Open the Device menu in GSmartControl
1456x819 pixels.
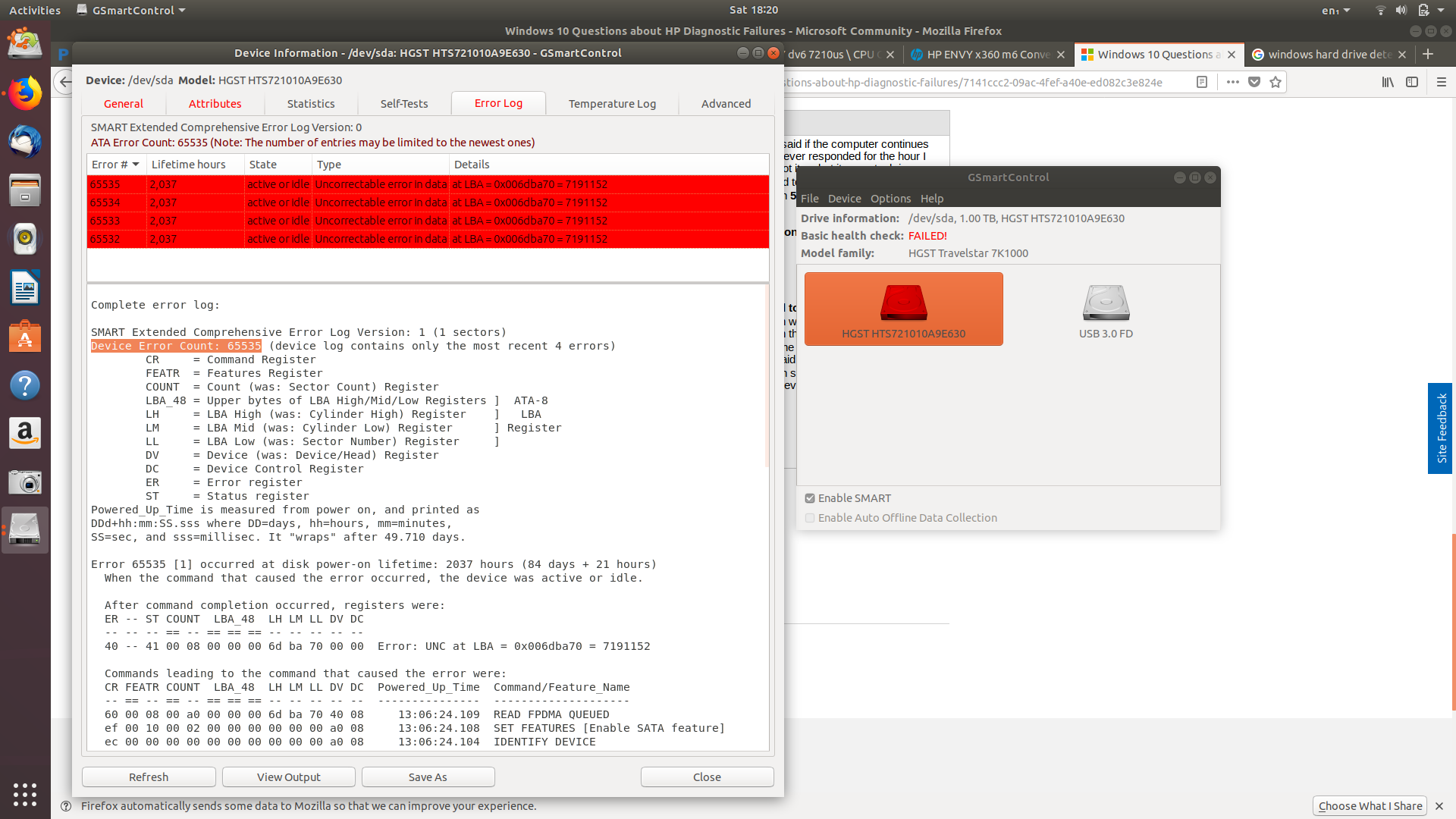(844, 199)
